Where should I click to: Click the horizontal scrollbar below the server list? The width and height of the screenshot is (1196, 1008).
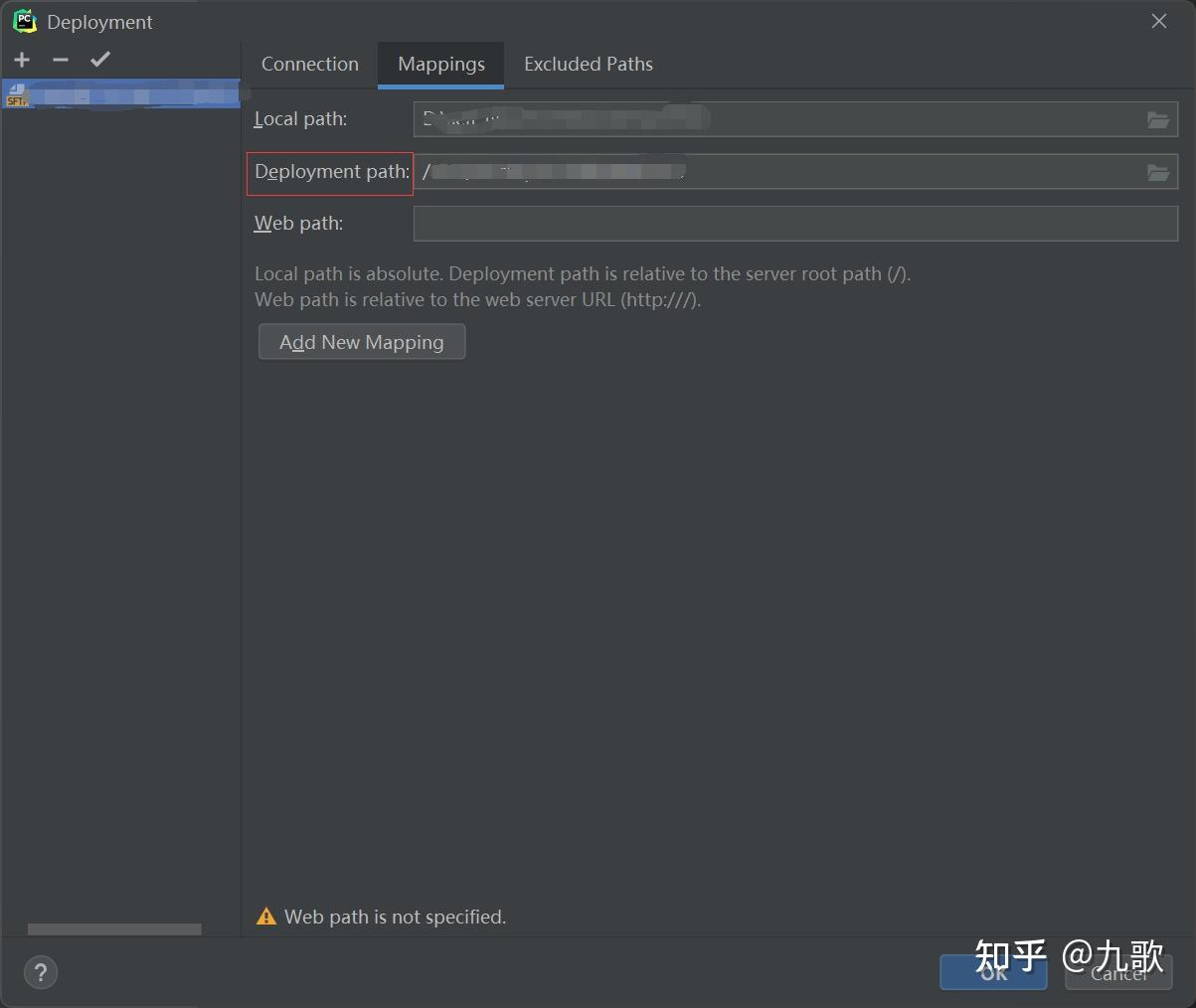[113, 928]
